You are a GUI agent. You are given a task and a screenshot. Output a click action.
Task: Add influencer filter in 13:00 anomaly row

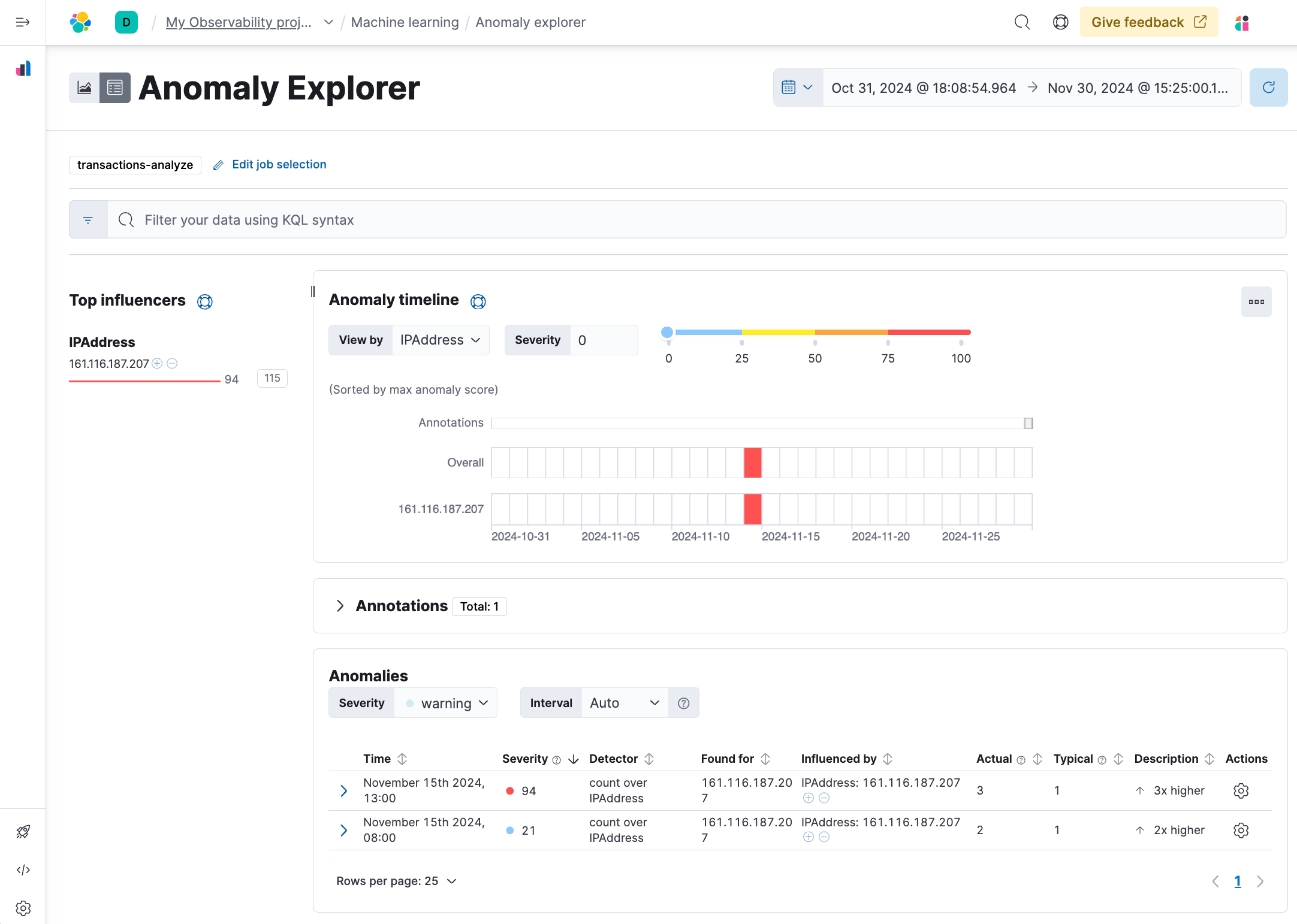coord(808,798)
